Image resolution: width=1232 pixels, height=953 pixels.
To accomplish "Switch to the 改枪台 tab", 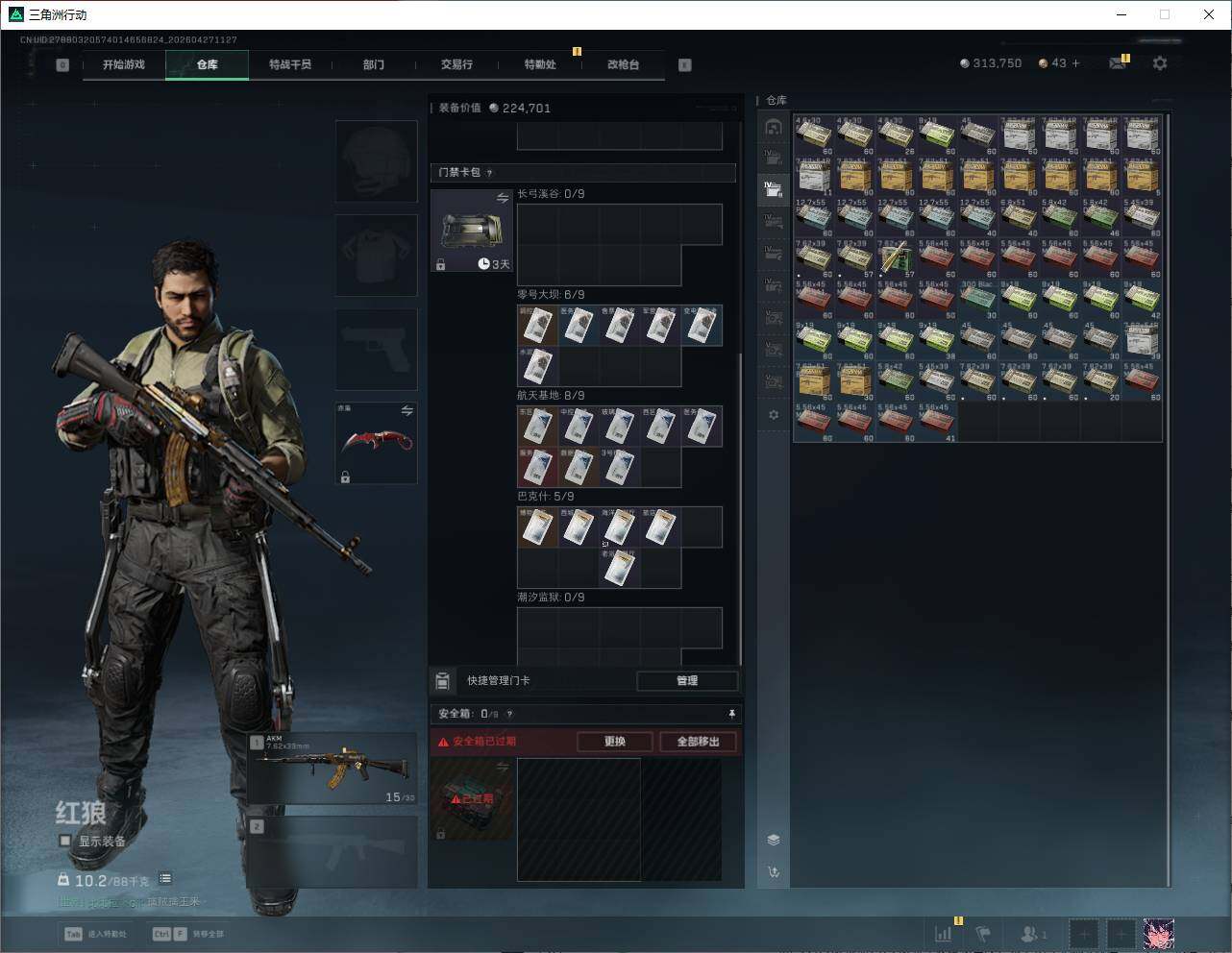I will coord(623,64).
